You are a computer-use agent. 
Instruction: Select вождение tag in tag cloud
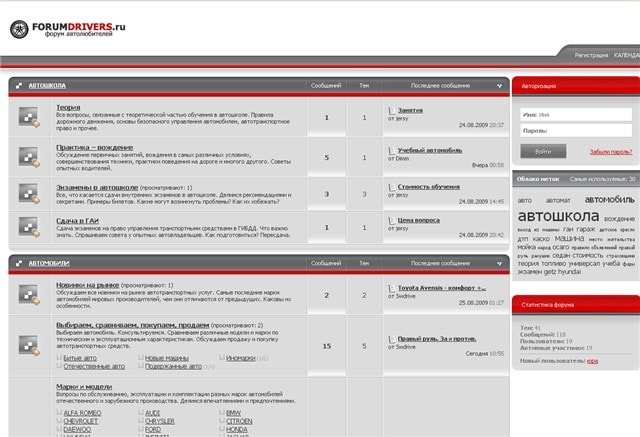[619, 219]
